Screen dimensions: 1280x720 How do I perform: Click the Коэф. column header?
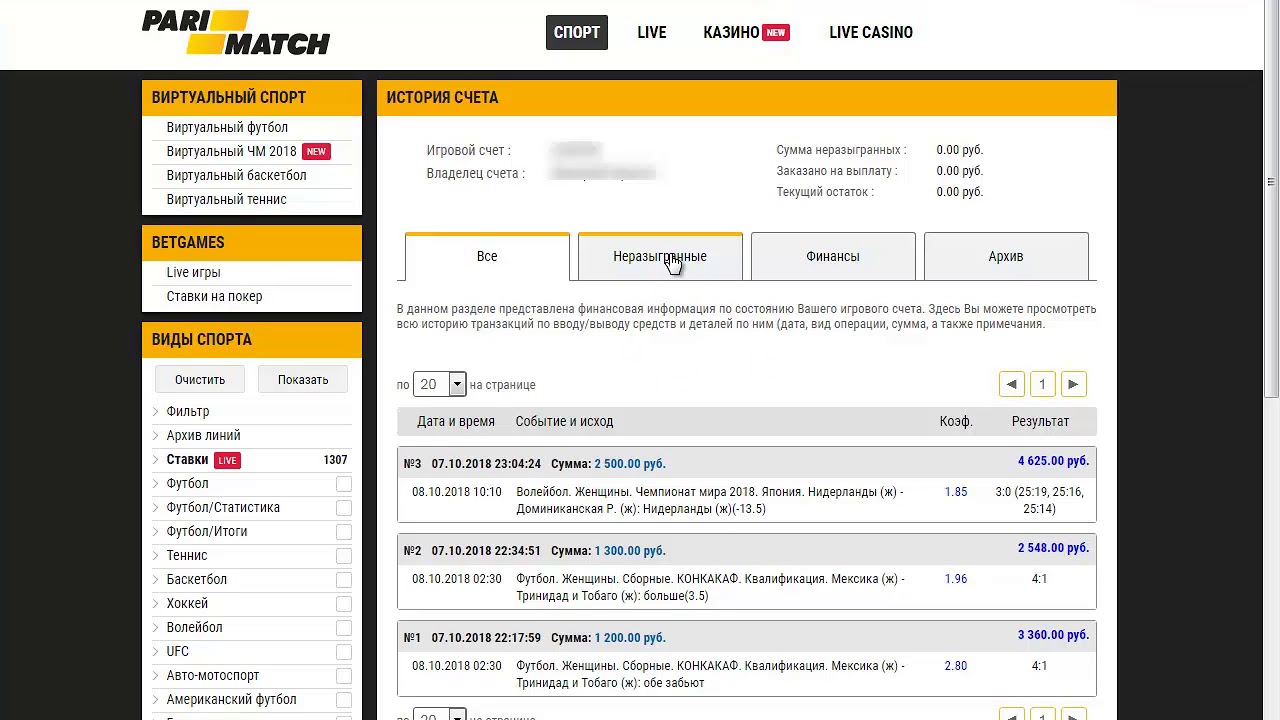point(956,421)
